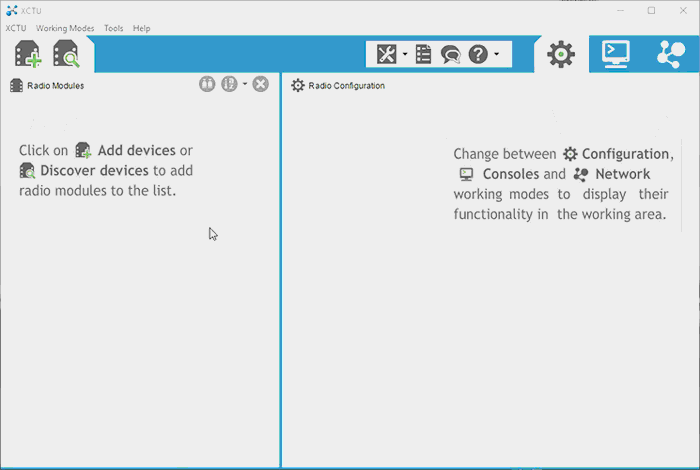Screen dimensions: 700x470
Task: Click the bold "Consoles" hint text
Action: [511, 174]
